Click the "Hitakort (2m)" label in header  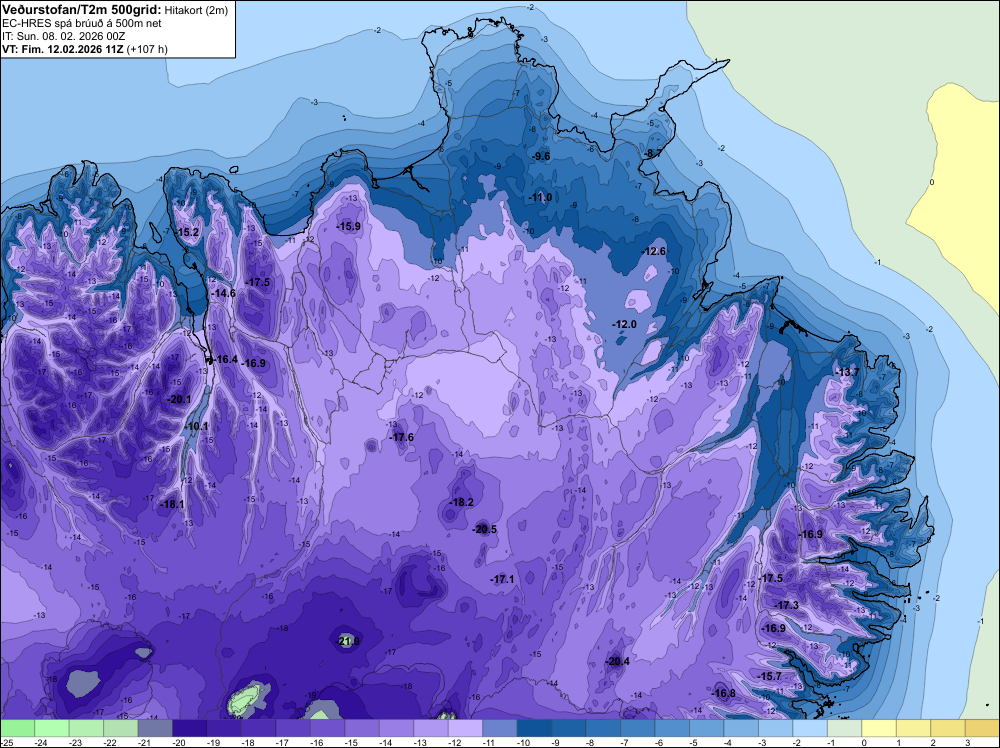[196, 10]
